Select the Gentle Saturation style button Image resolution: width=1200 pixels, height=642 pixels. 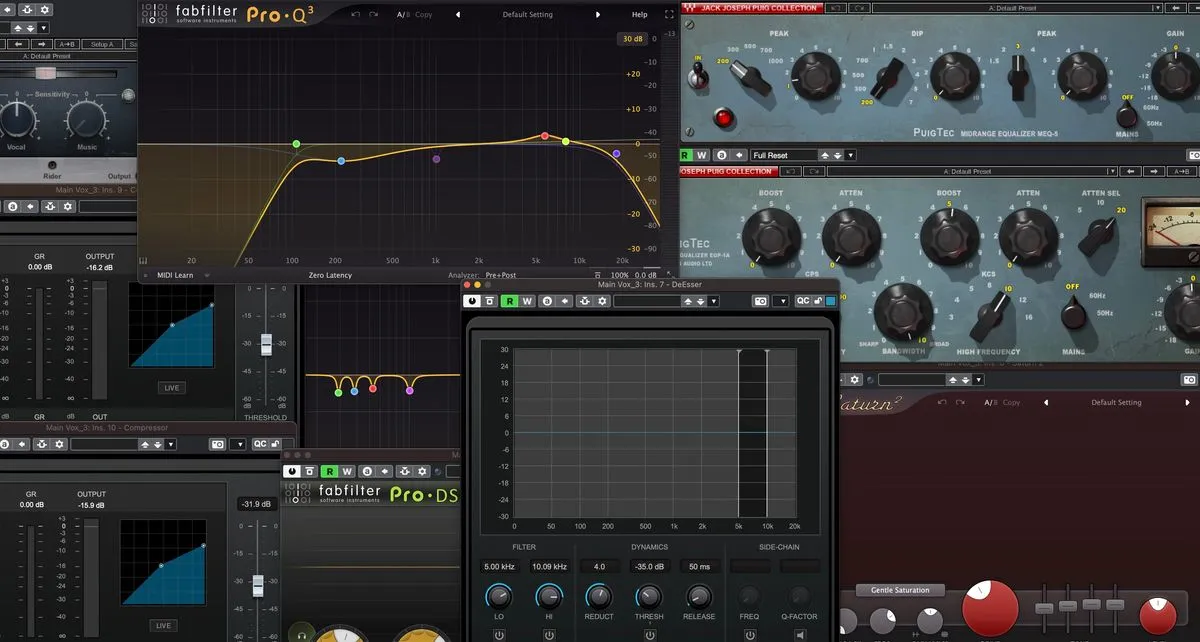click(x=899, y=590)
